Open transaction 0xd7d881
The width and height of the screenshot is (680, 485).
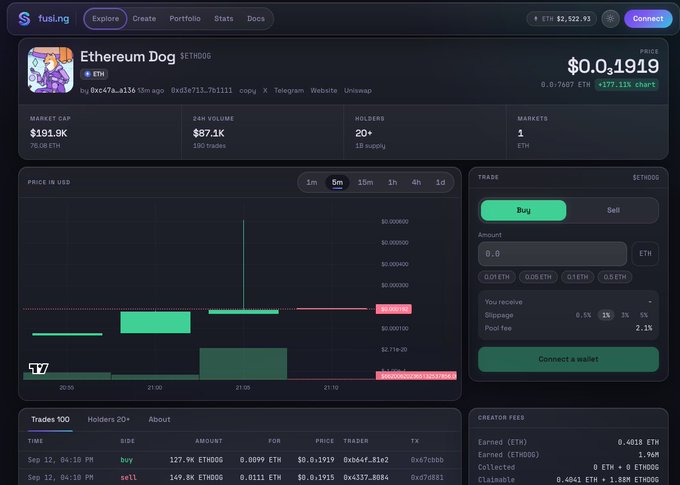pyautogui.click(x=427, y=478)
